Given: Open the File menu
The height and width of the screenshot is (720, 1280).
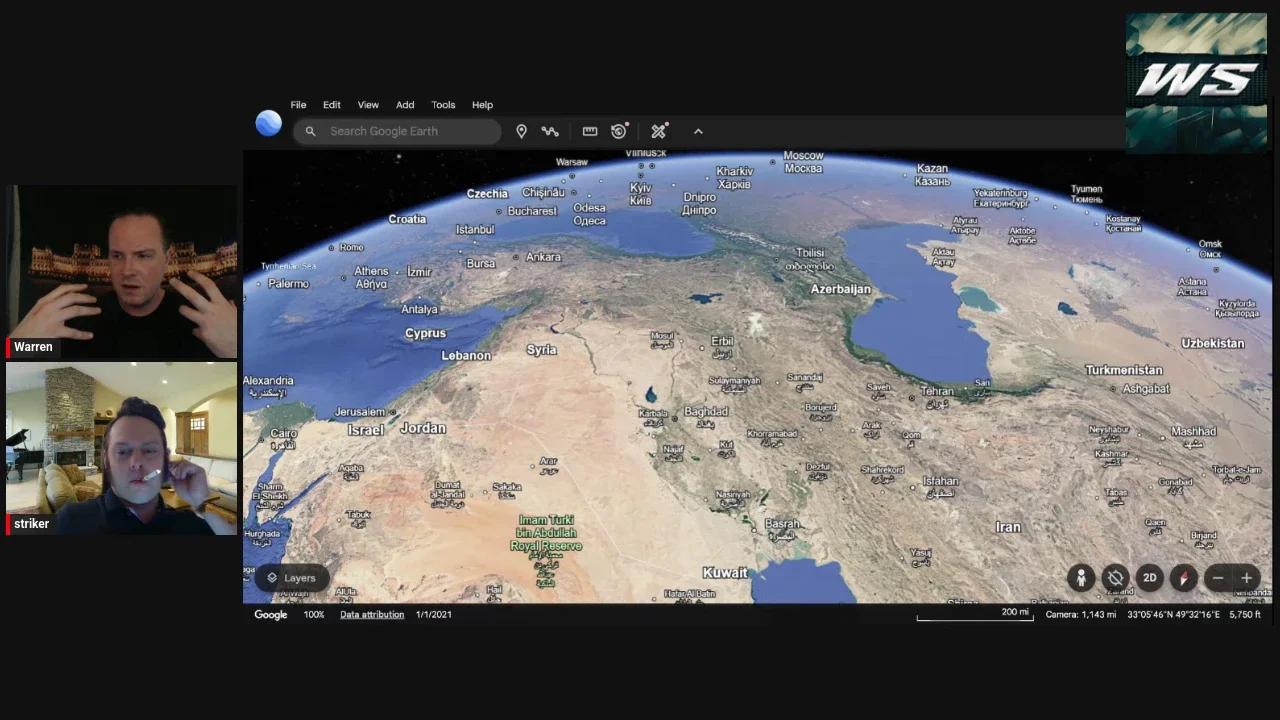Looking at the screenshot, I should (298, 104).
